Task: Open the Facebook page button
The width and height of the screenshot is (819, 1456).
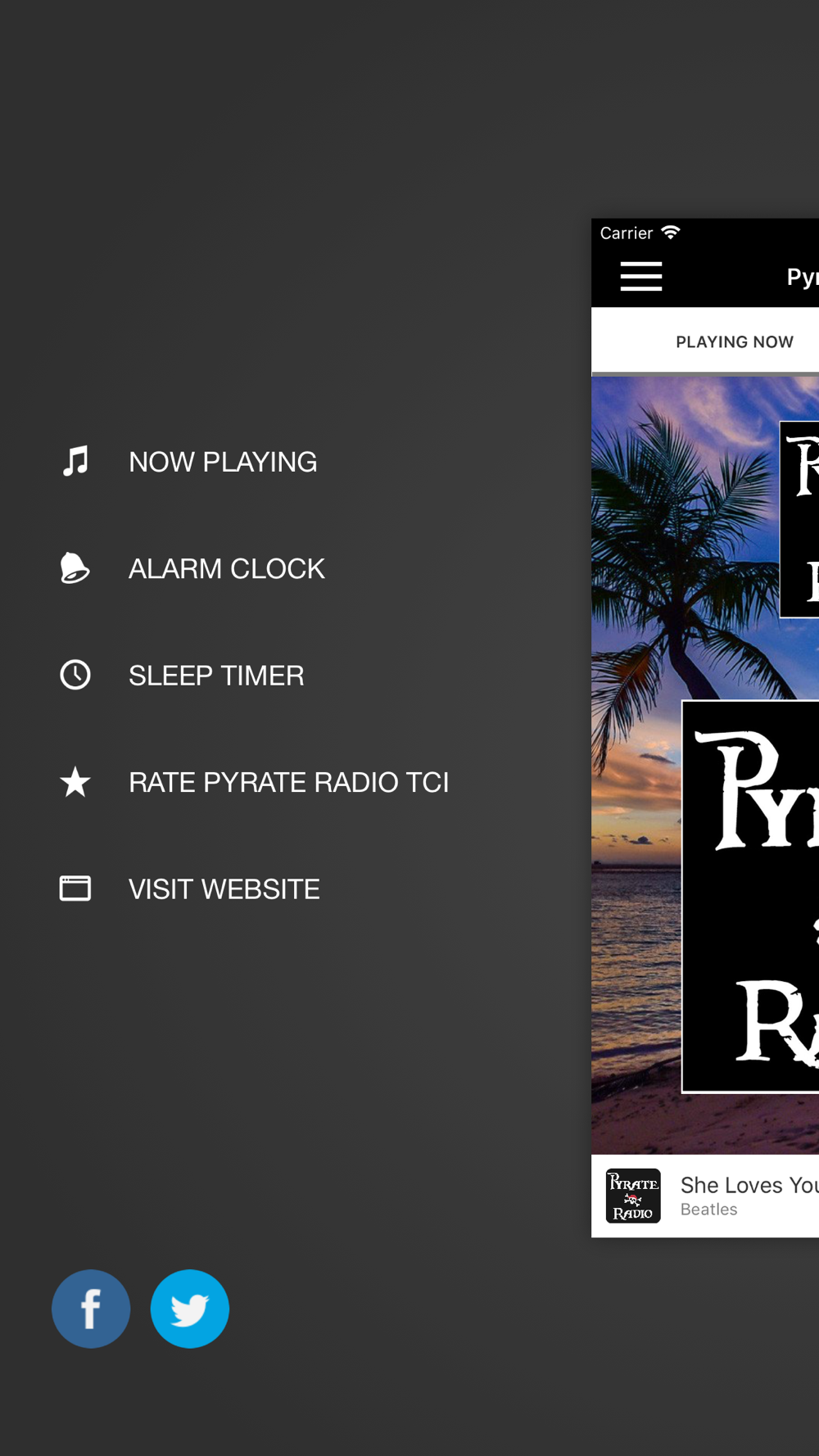Action: (x=91, y=1309)
